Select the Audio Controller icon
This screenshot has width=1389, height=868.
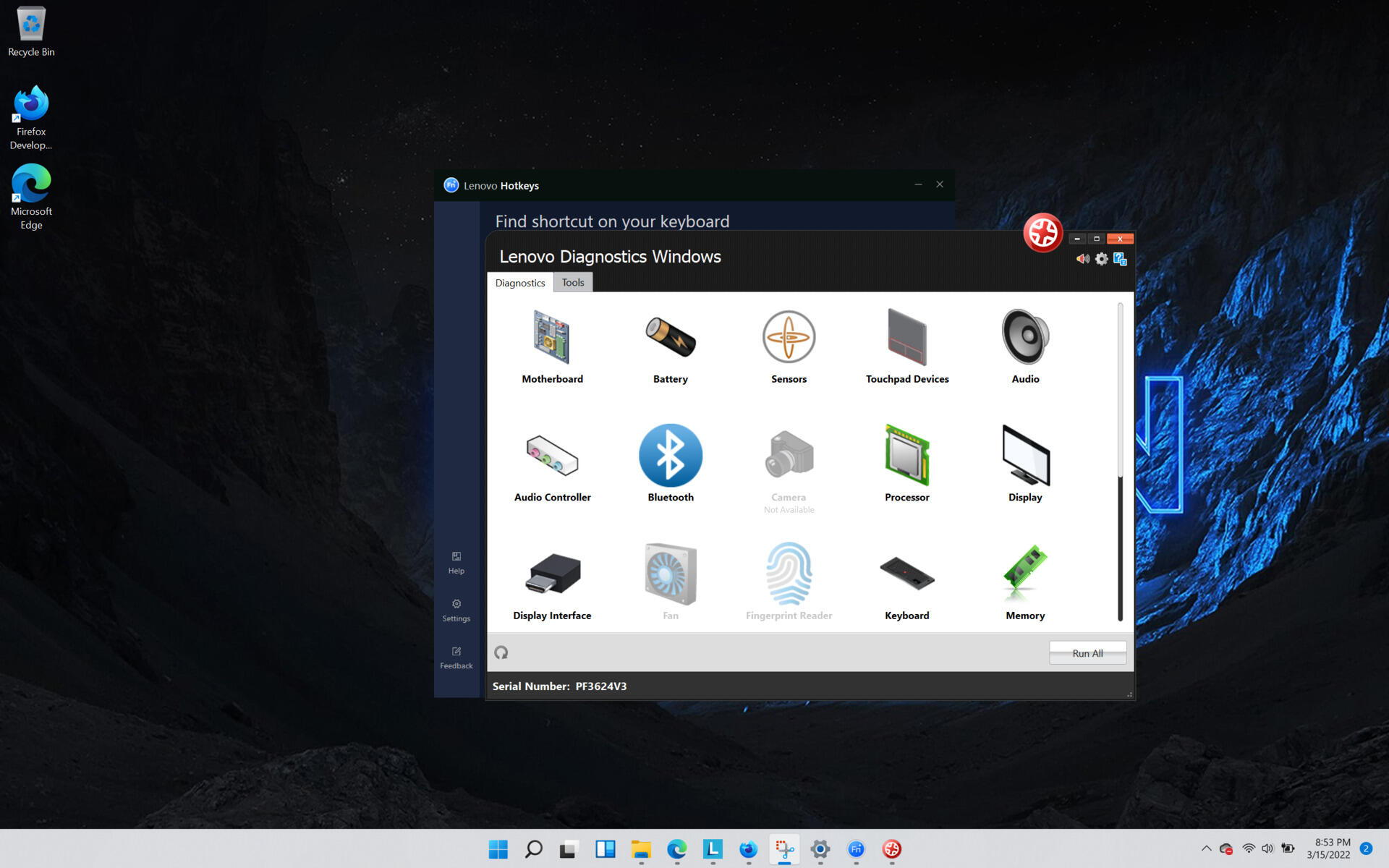pyautogui.click(x=552, y=455)
